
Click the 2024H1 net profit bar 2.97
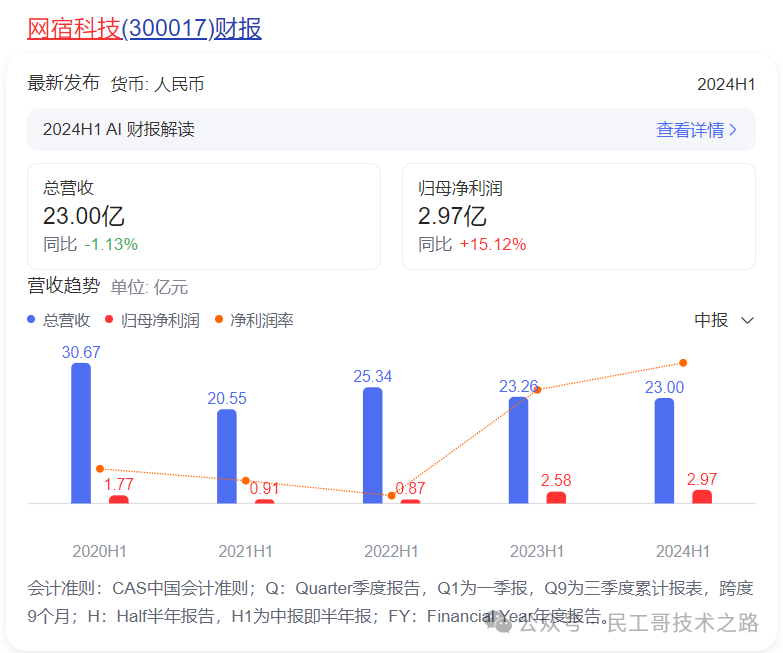[702, 497]
